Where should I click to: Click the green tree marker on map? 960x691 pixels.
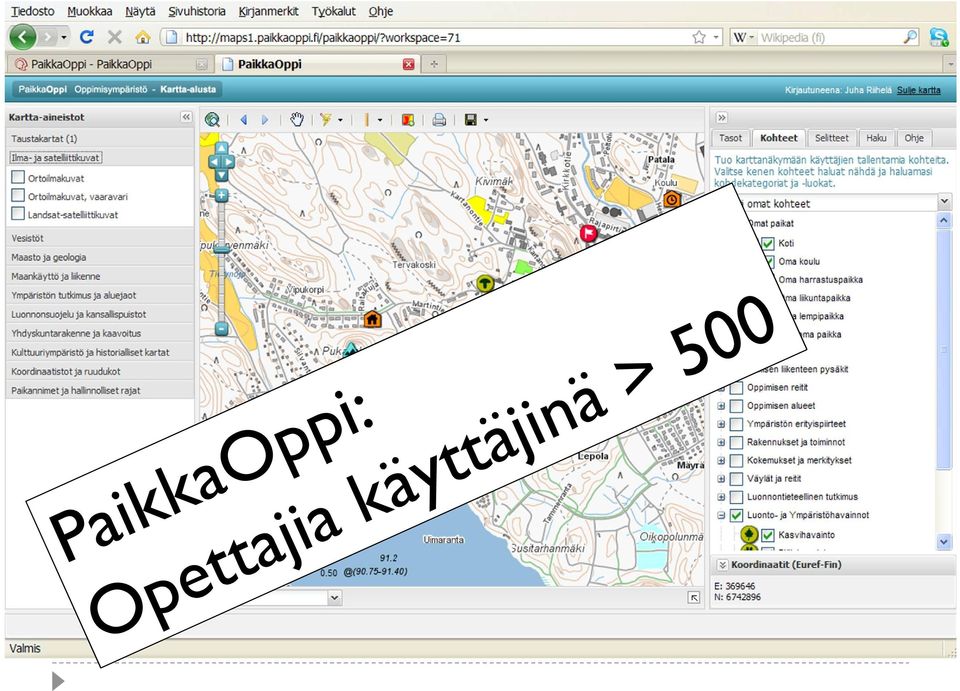click(485, 284)
